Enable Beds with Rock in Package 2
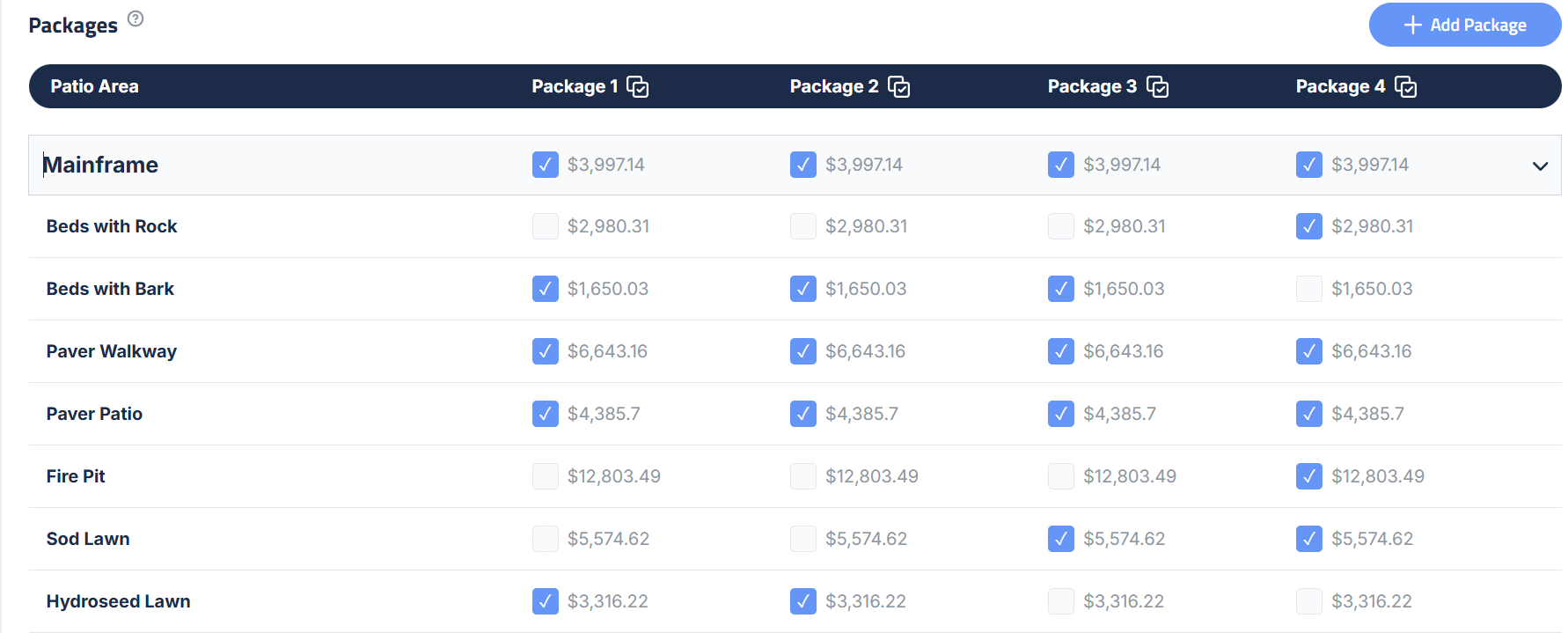This screenshot has height=633, width=1568. [802, 226]
